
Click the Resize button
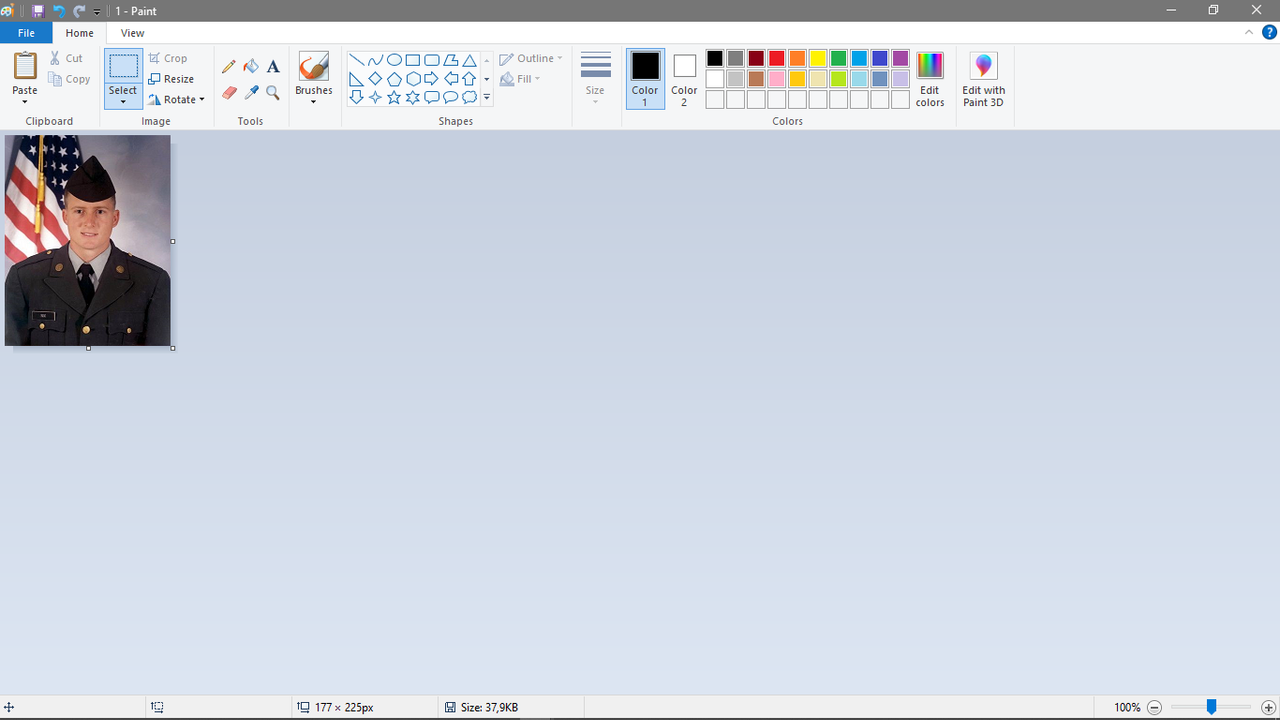coord(171,79)
